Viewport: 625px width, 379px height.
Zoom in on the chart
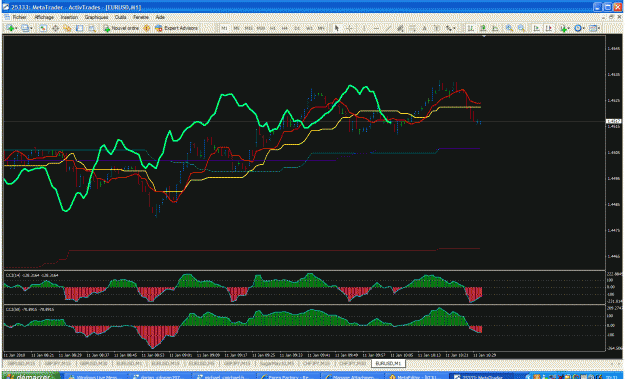click(x=509, y=28)
